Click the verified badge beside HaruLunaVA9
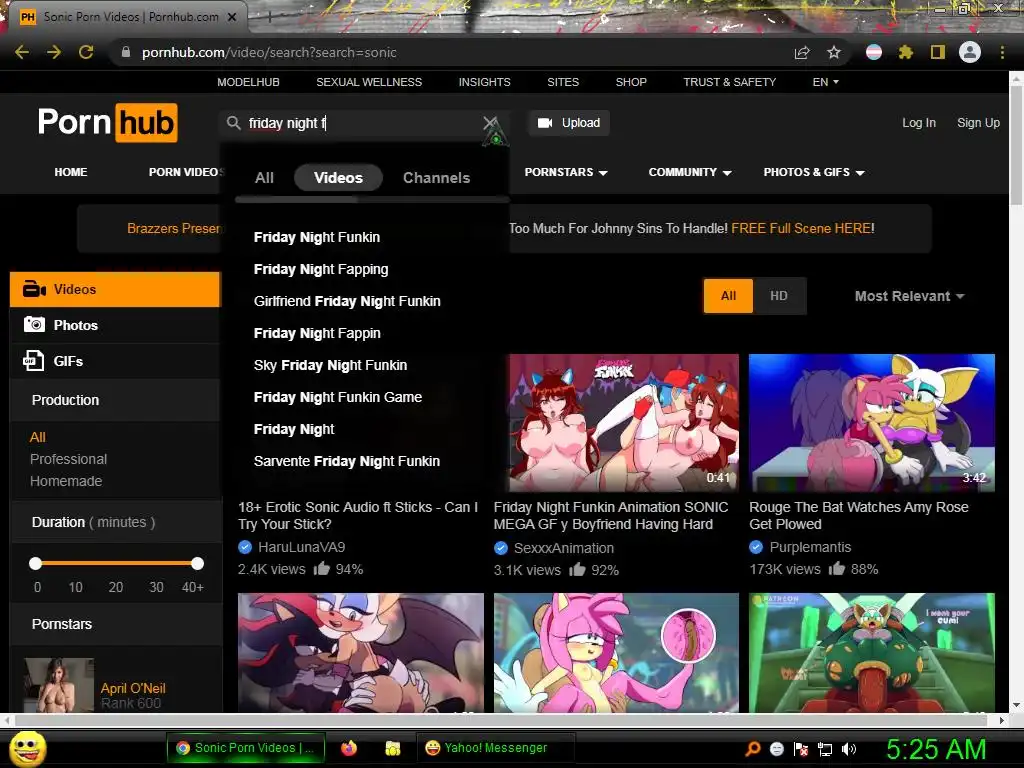The height and width of the screenshot is (768, 1024). click(x=245, y=547)
